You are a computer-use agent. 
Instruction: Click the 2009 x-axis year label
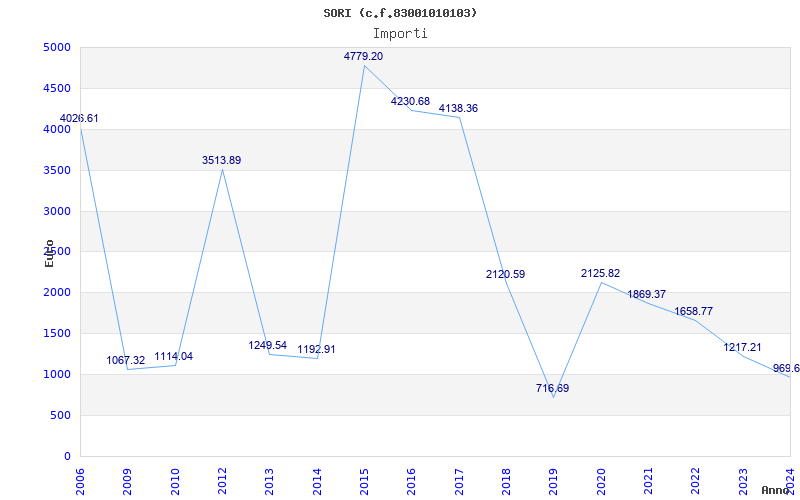tap(128, 482)
